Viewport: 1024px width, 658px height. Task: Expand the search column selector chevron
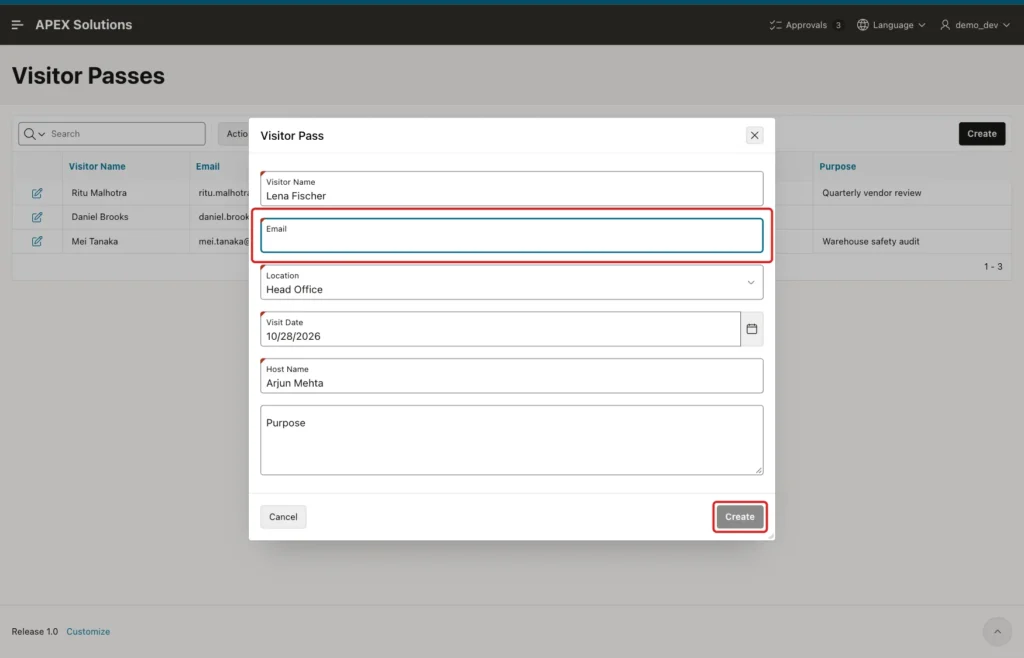42,134
